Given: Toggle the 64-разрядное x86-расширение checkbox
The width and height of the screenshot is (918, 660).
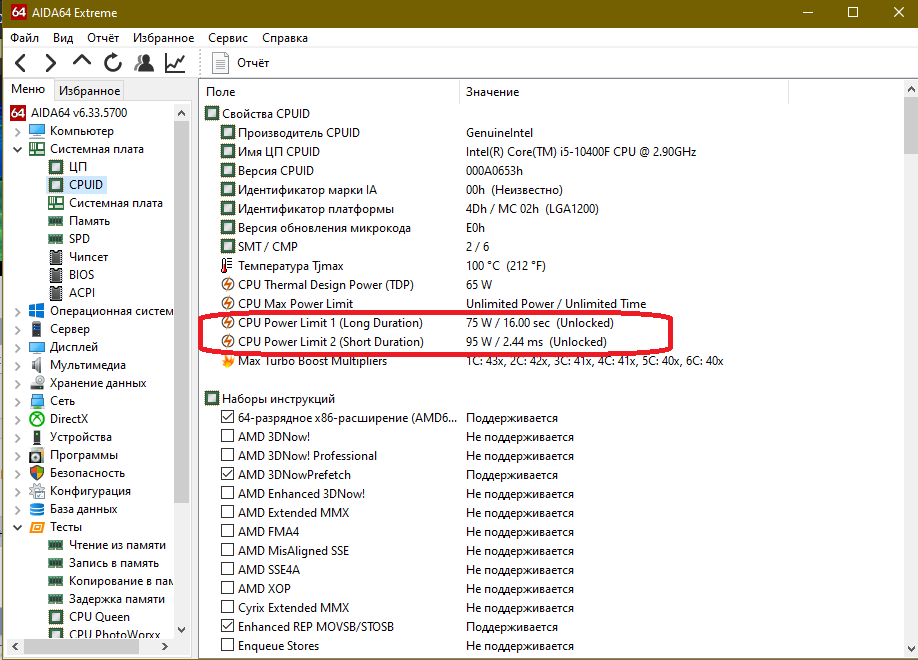Looking at the screenshot, I should pyautogui.click(x=227, y=417).
